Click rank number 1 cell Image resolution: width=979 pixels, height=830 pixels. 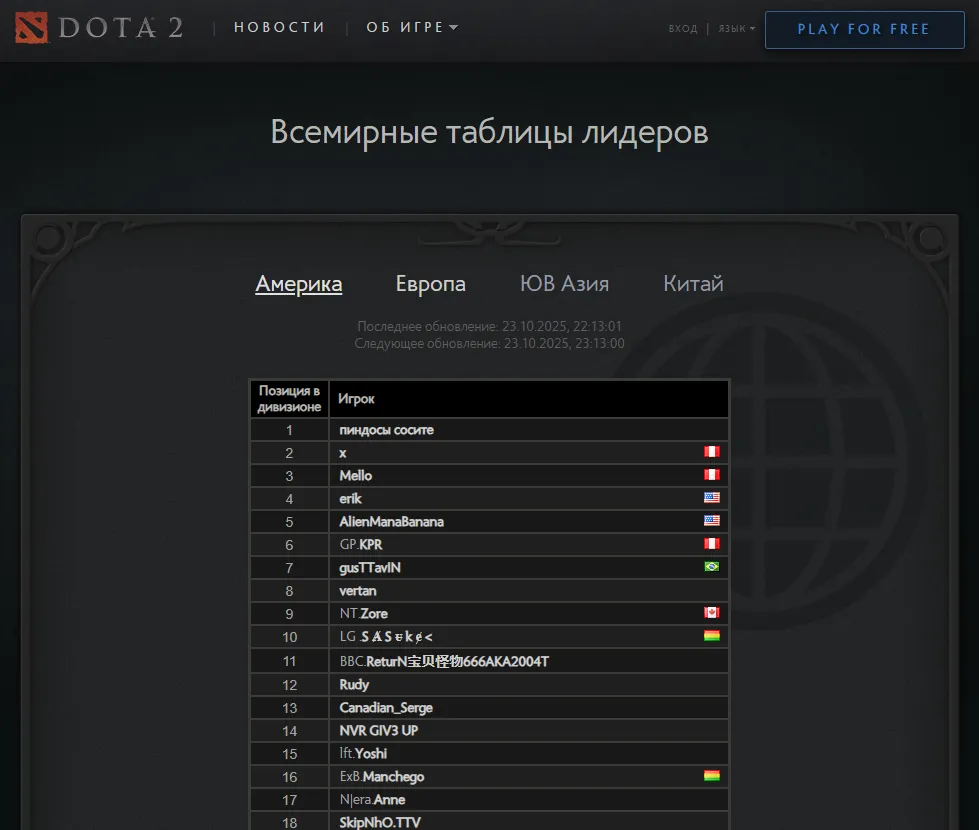click(x=289, y=430)
